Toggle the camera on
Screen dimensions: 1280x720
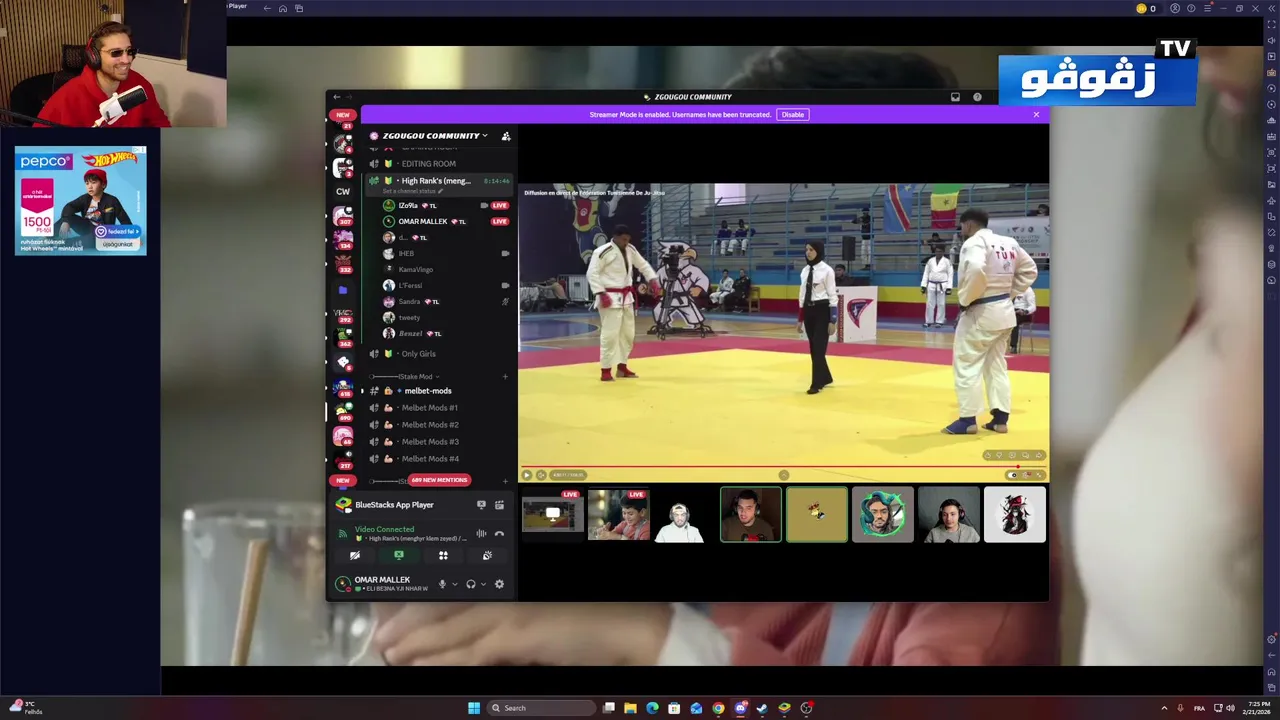[355, 556]
